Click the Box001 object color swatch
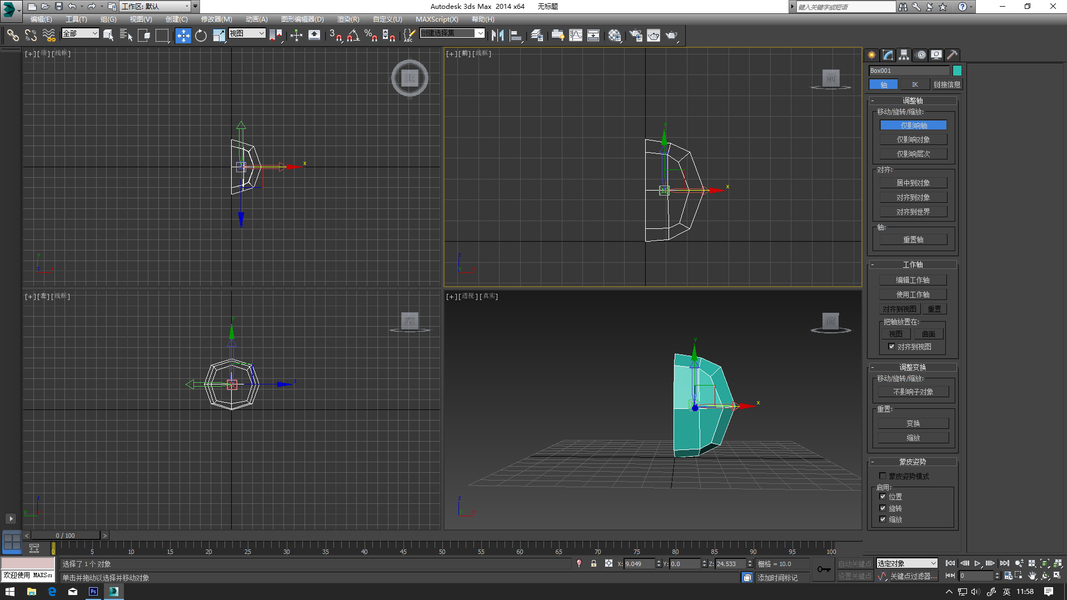1067x600 pixels. (x=957, y=71)
